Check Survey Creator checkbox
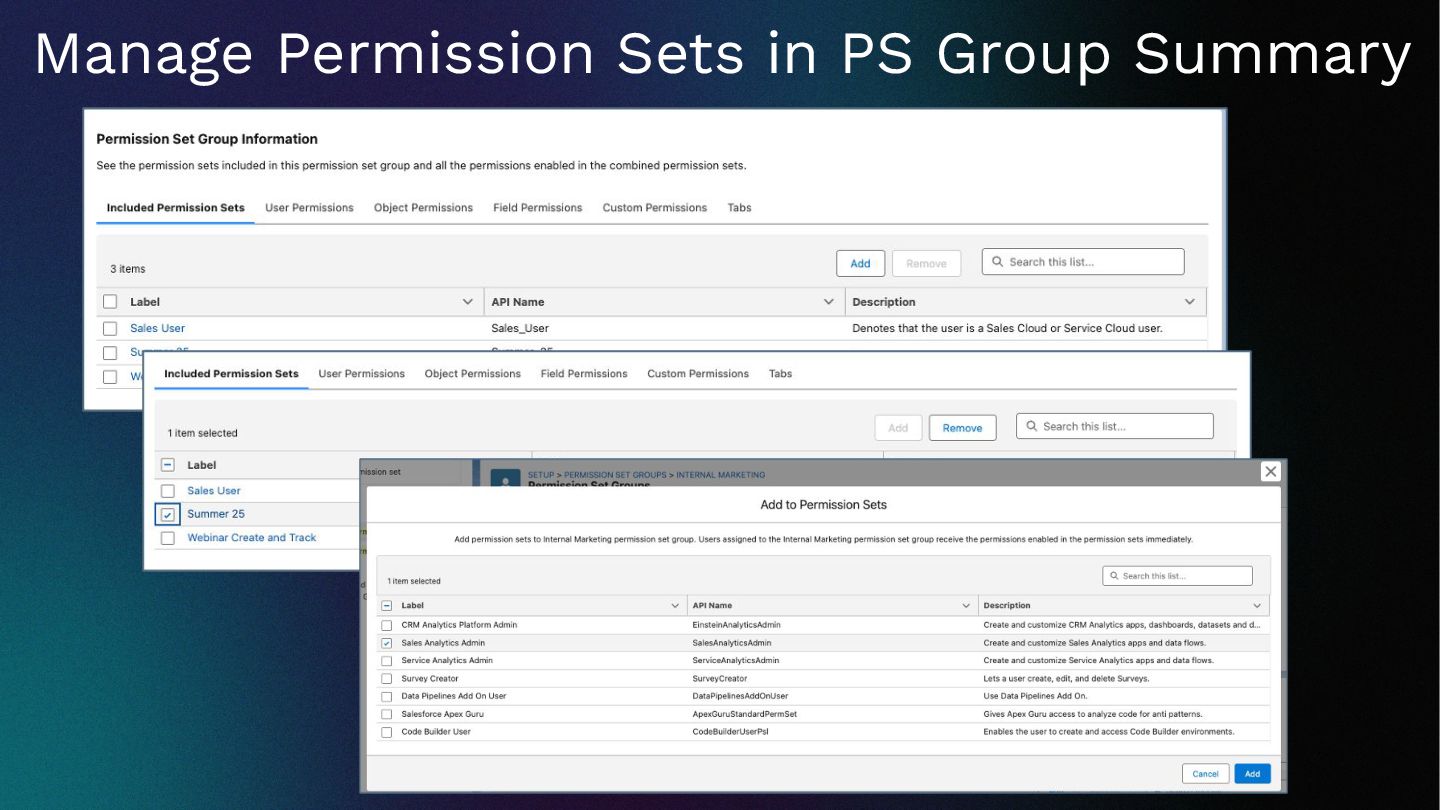 [x=387, y=679]
